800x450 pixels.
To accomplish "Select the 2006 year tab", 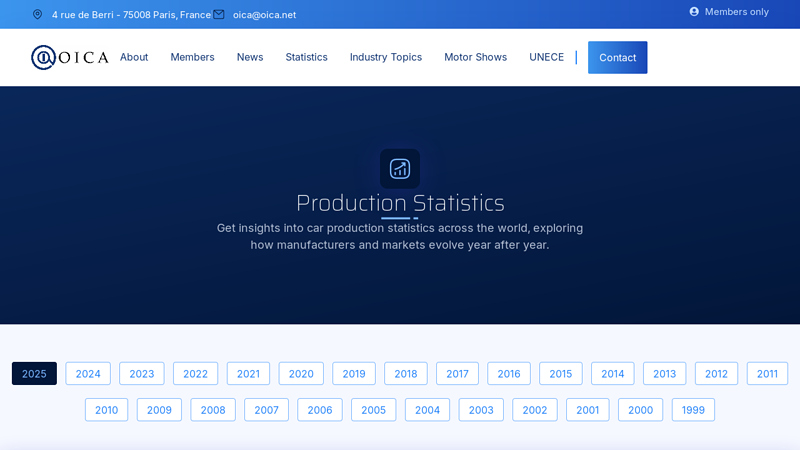I will [320, 410].
